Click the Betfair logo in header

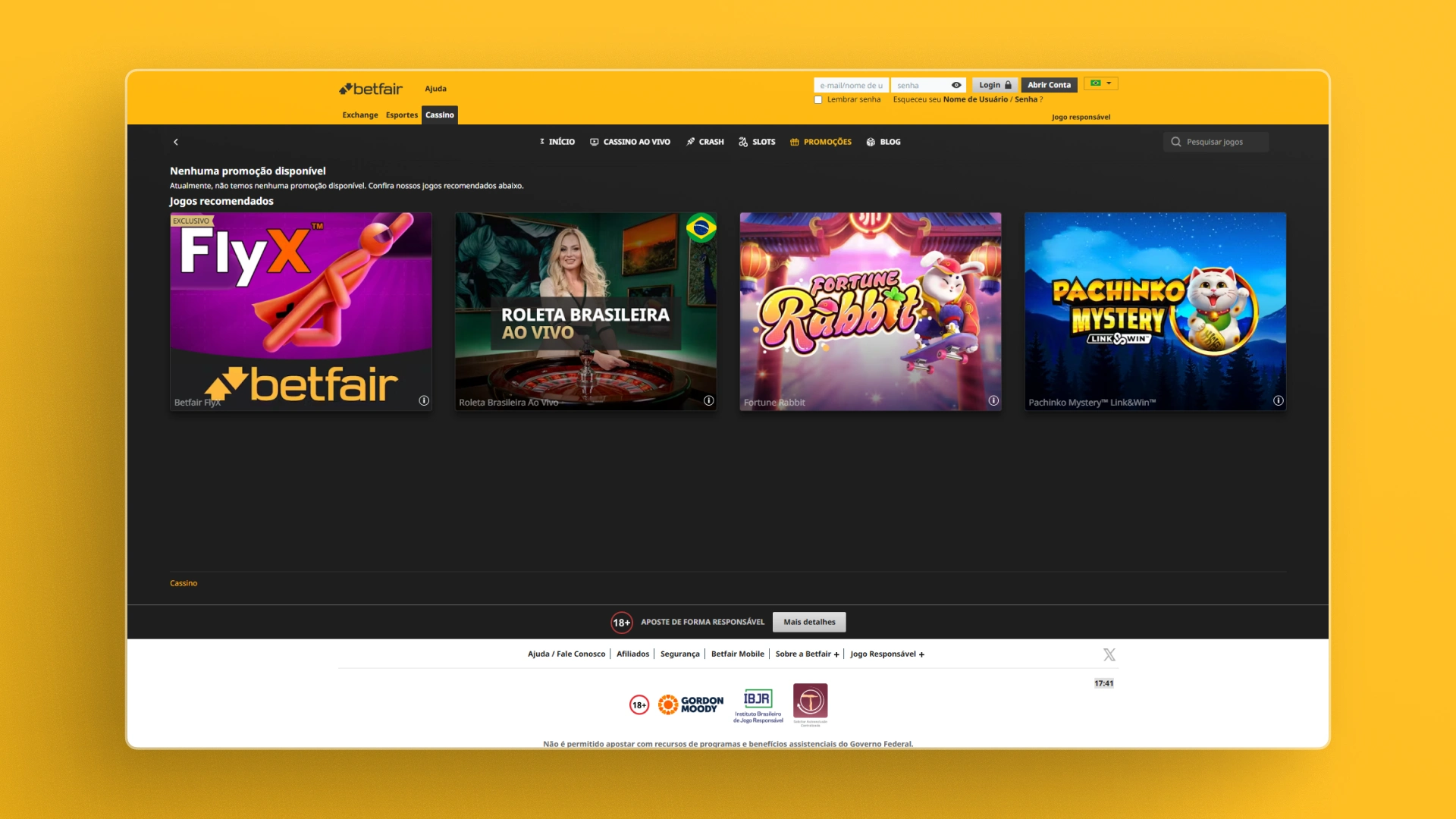coord(371,89)
